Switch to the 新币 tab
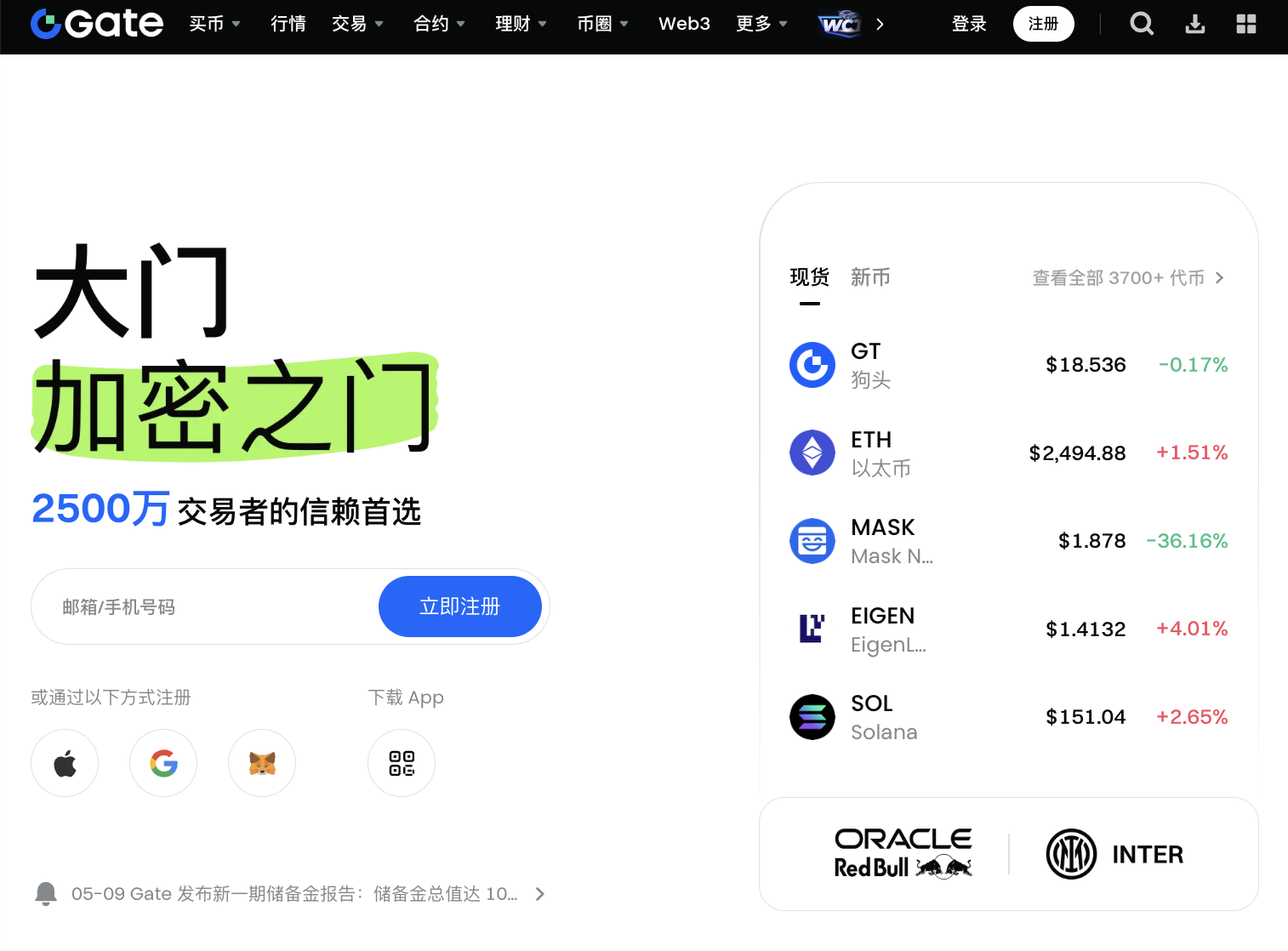The height and width of the screenshot is (951, 1288). (x=870, y=277)
